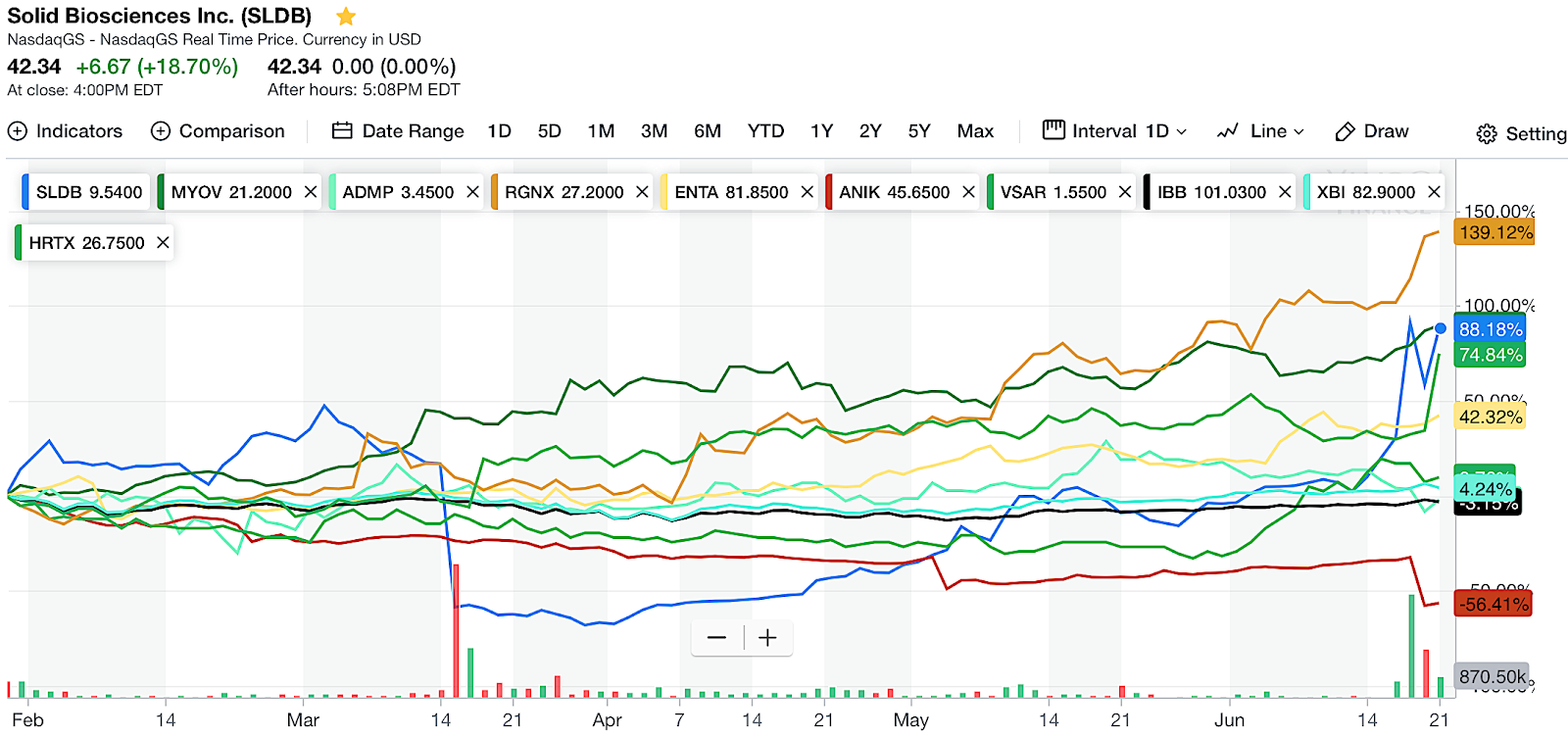The image size is (1568, 738).
Task: Switch to the 5Y date range
Action: 919,131
